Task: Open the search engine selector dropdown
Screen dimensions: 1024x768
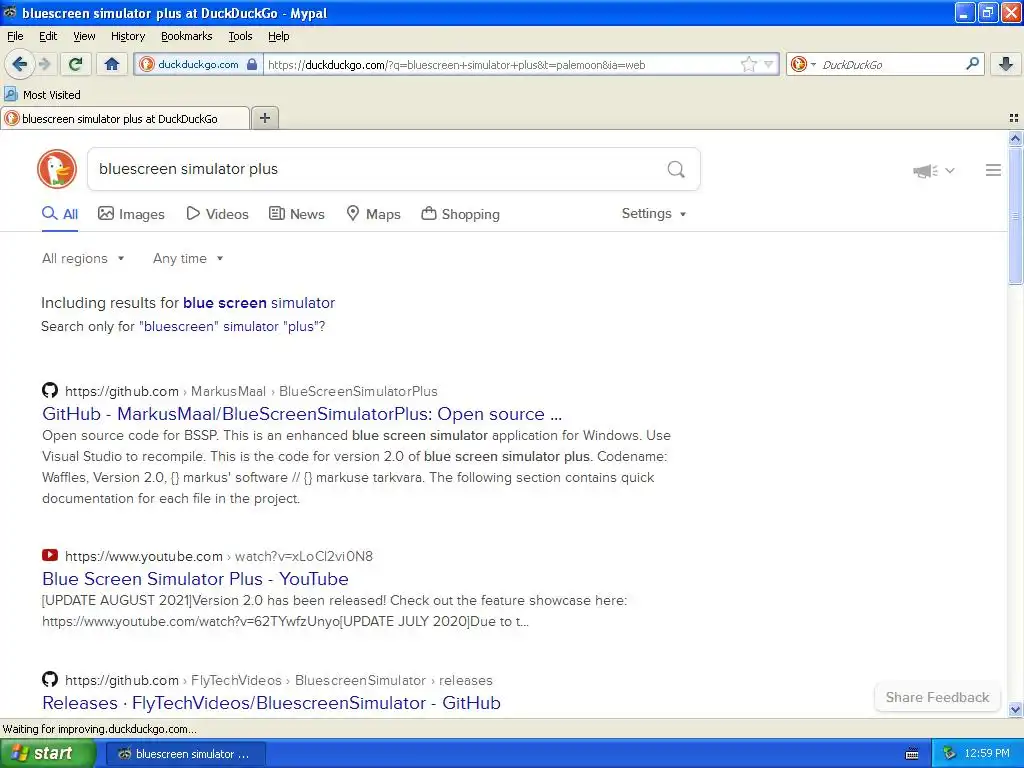Action: (x=803, y=64)
